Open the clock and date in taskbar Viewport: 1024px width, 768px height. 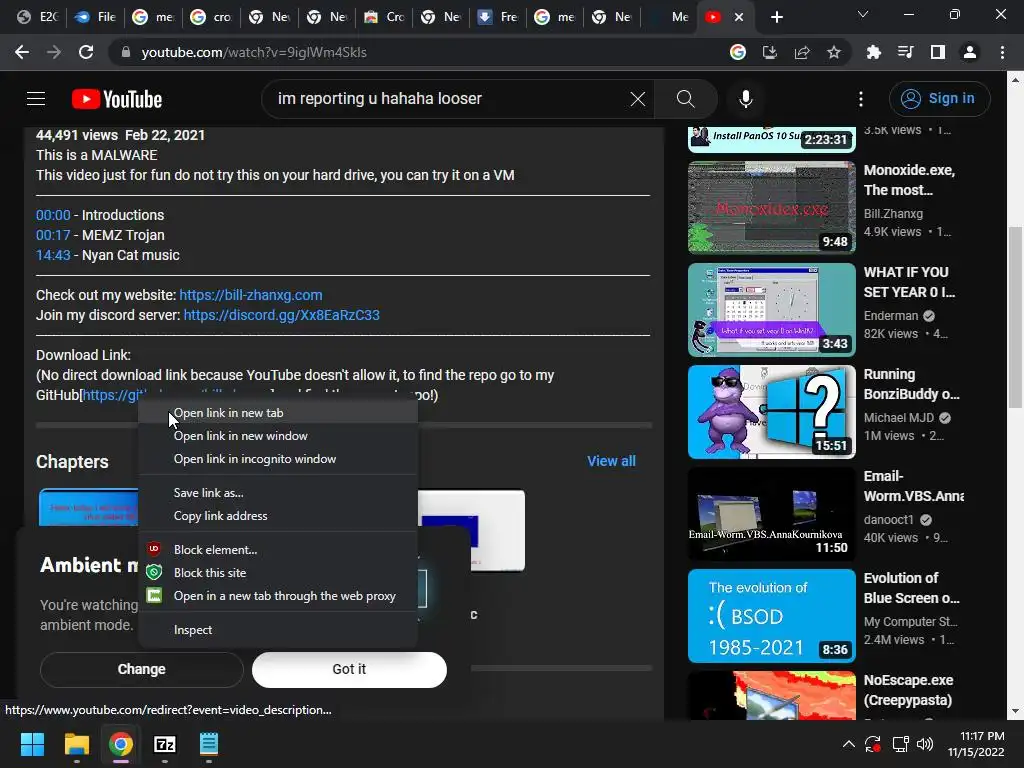(x=976, y=744)
